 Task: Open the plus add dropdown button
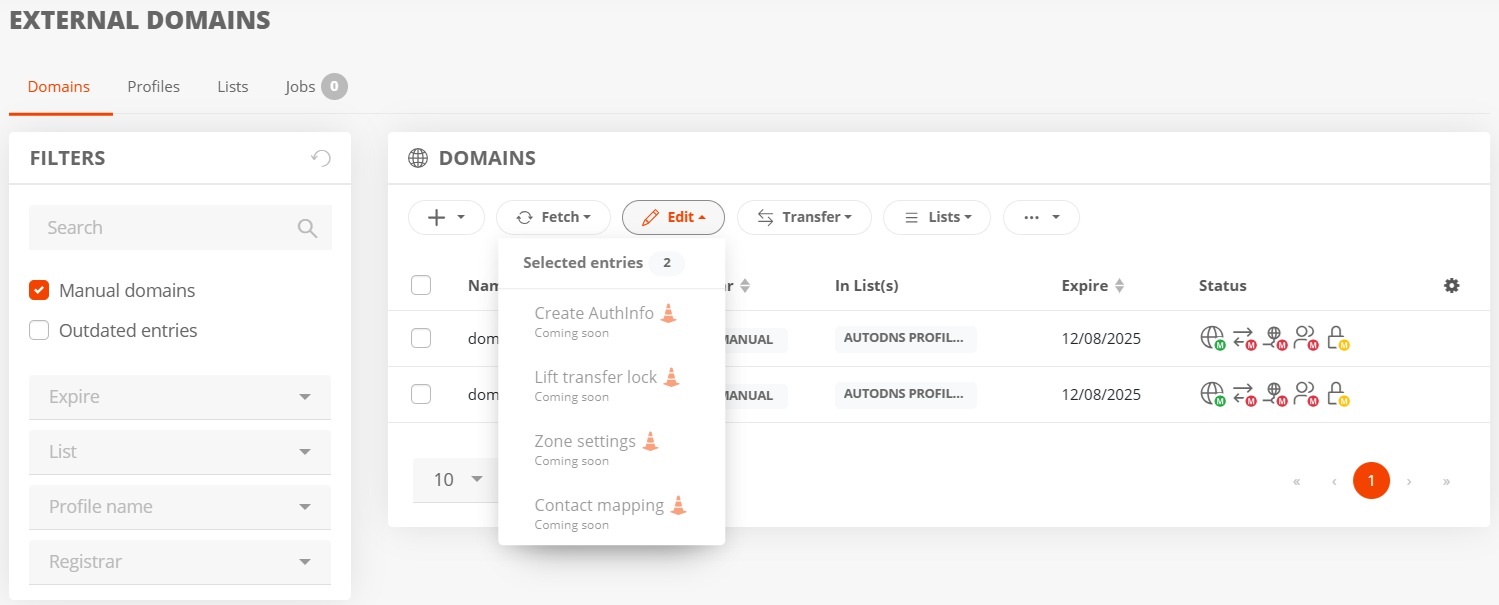(x=446, y=217)
